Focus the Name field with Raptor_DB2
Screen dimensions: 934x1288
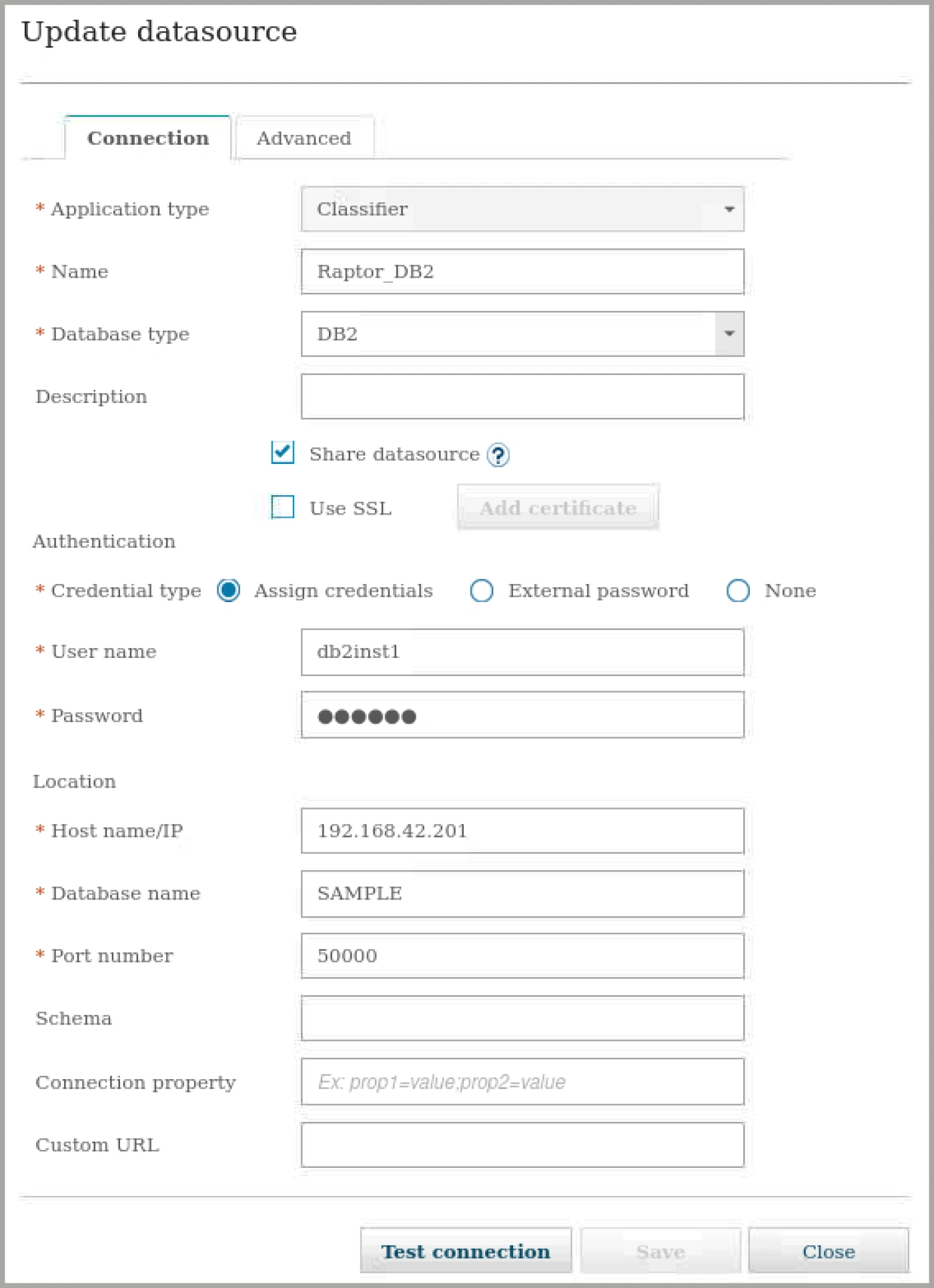(x=522, y=272)
